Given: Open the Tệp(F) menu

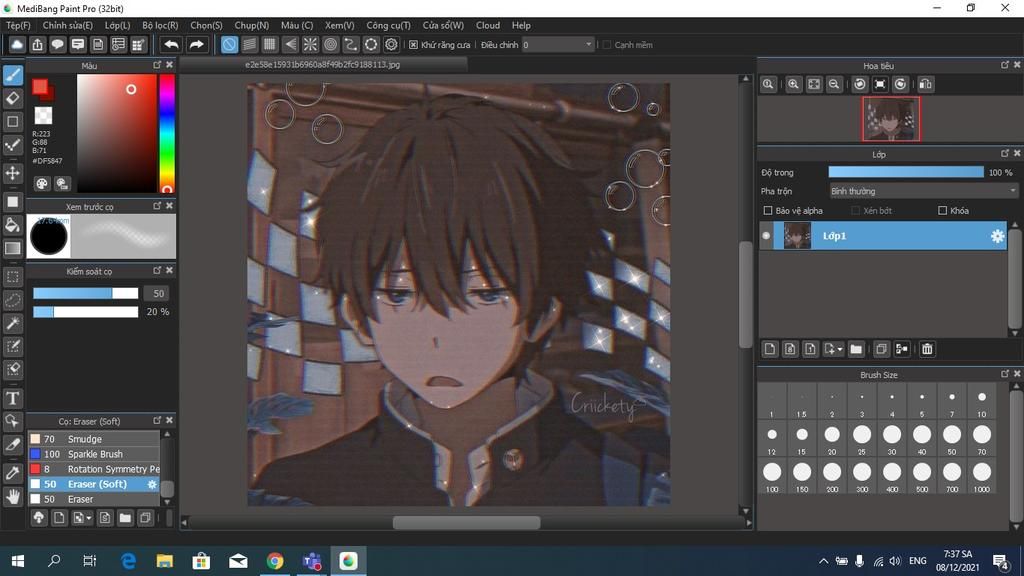Looking at the screenshot, I should [18, 25].
